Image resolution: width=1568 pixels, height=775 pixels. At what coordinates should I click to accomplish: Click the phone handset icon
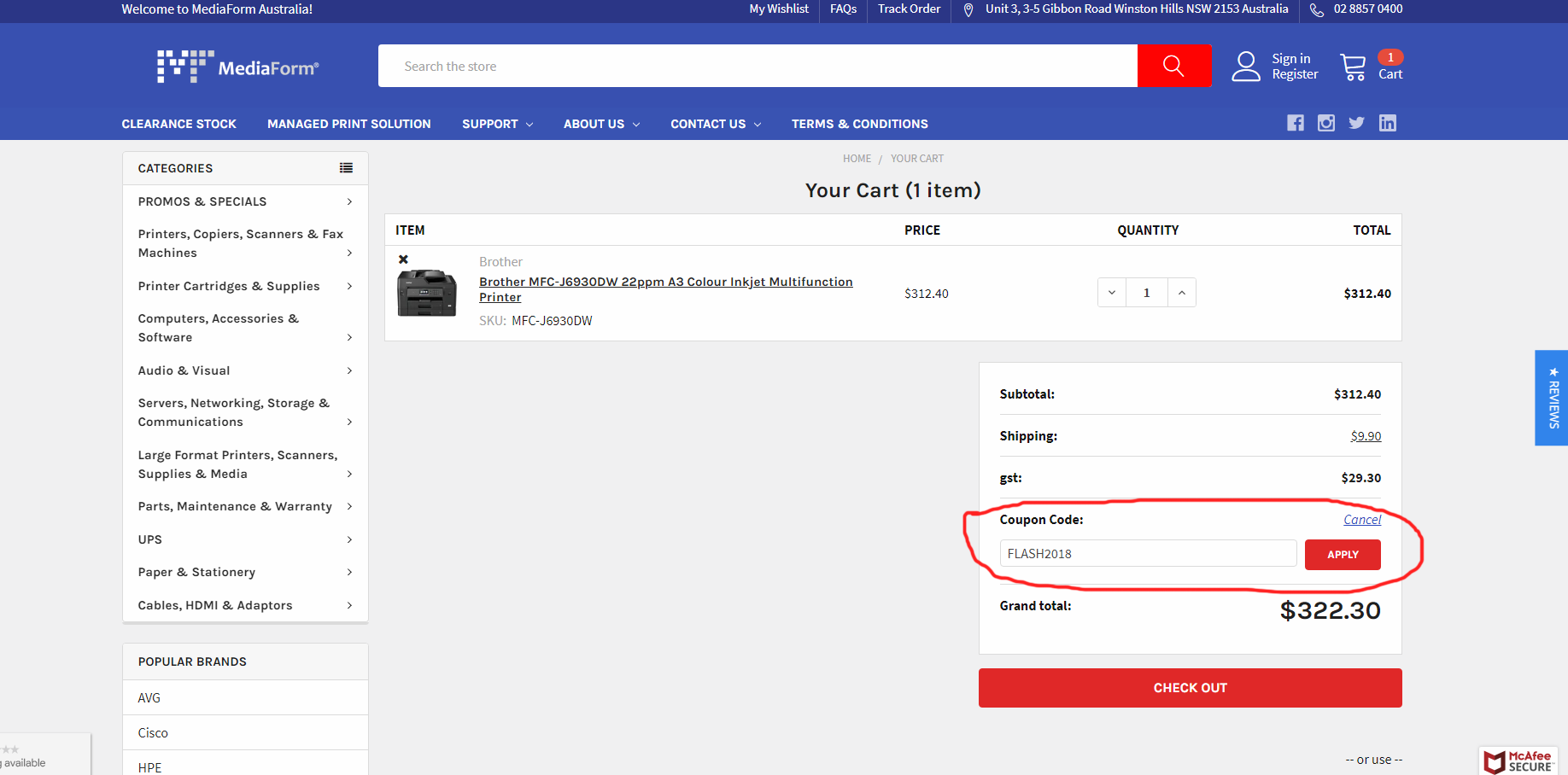click(x=1317, y=9)
